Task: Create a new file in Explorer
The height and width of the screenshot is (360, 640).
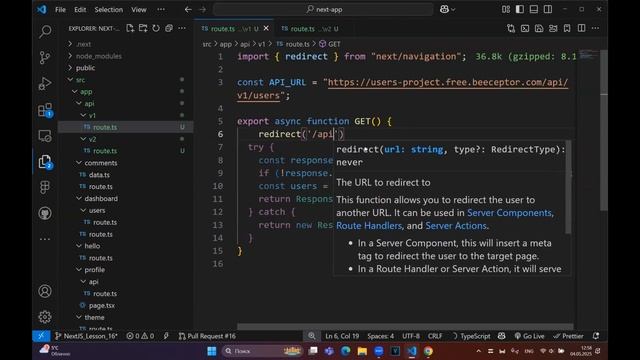Action: tap(130, 28)
